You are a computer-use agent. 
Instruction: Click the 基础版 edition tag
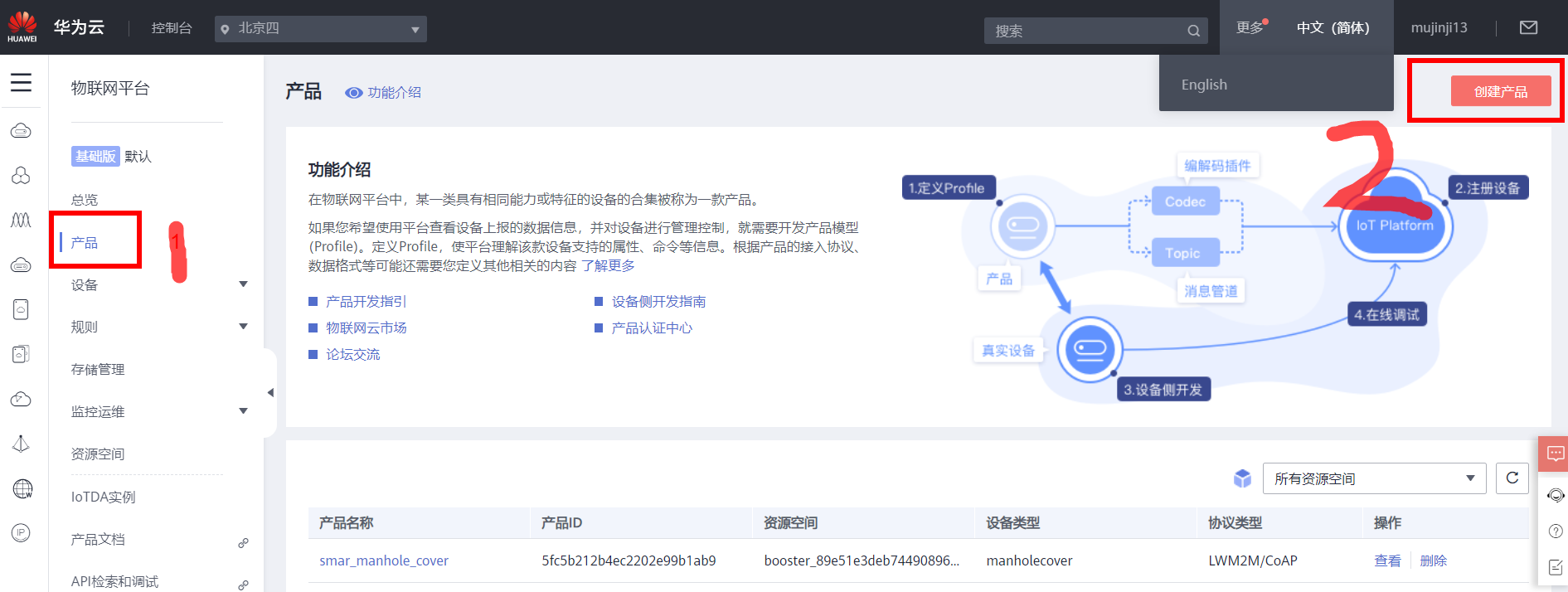pos(95,156)
